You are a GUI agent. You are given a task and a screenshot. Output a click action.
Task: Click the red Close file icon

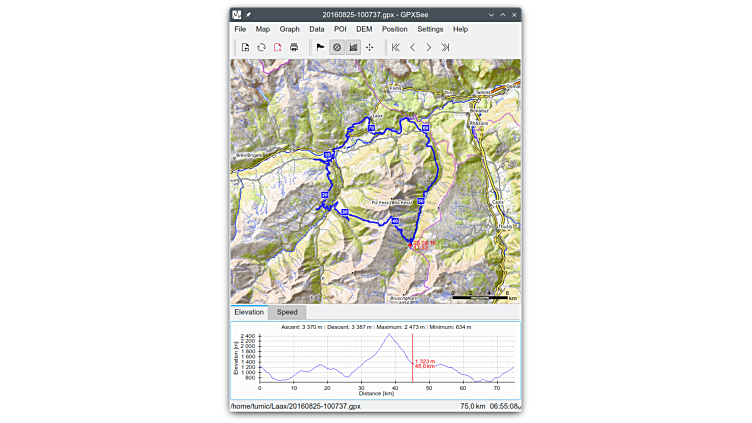click(x=277, y=47)
